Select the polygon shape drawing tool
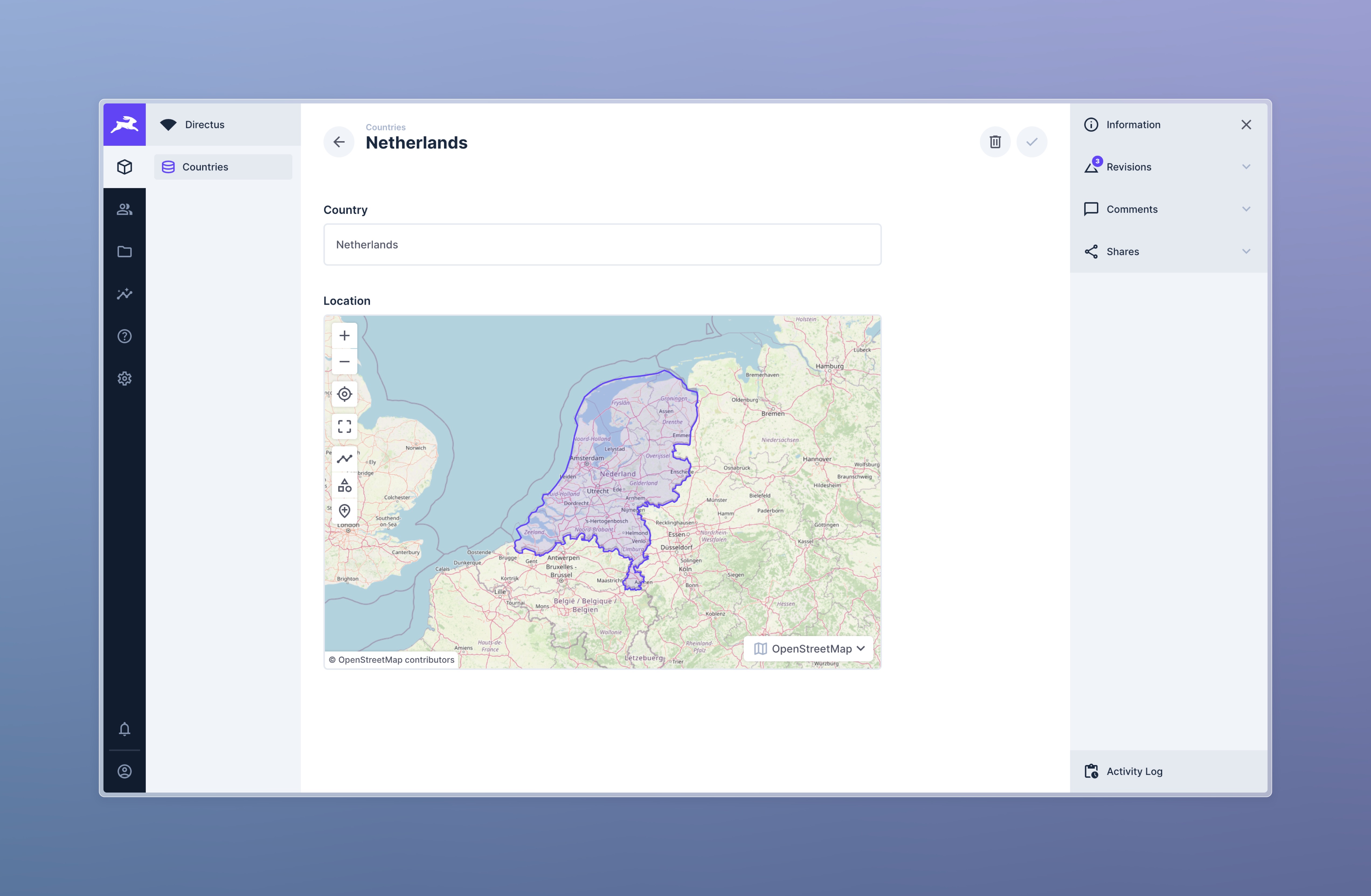Screen dimensions: 1371x896 tap(344, 485)
